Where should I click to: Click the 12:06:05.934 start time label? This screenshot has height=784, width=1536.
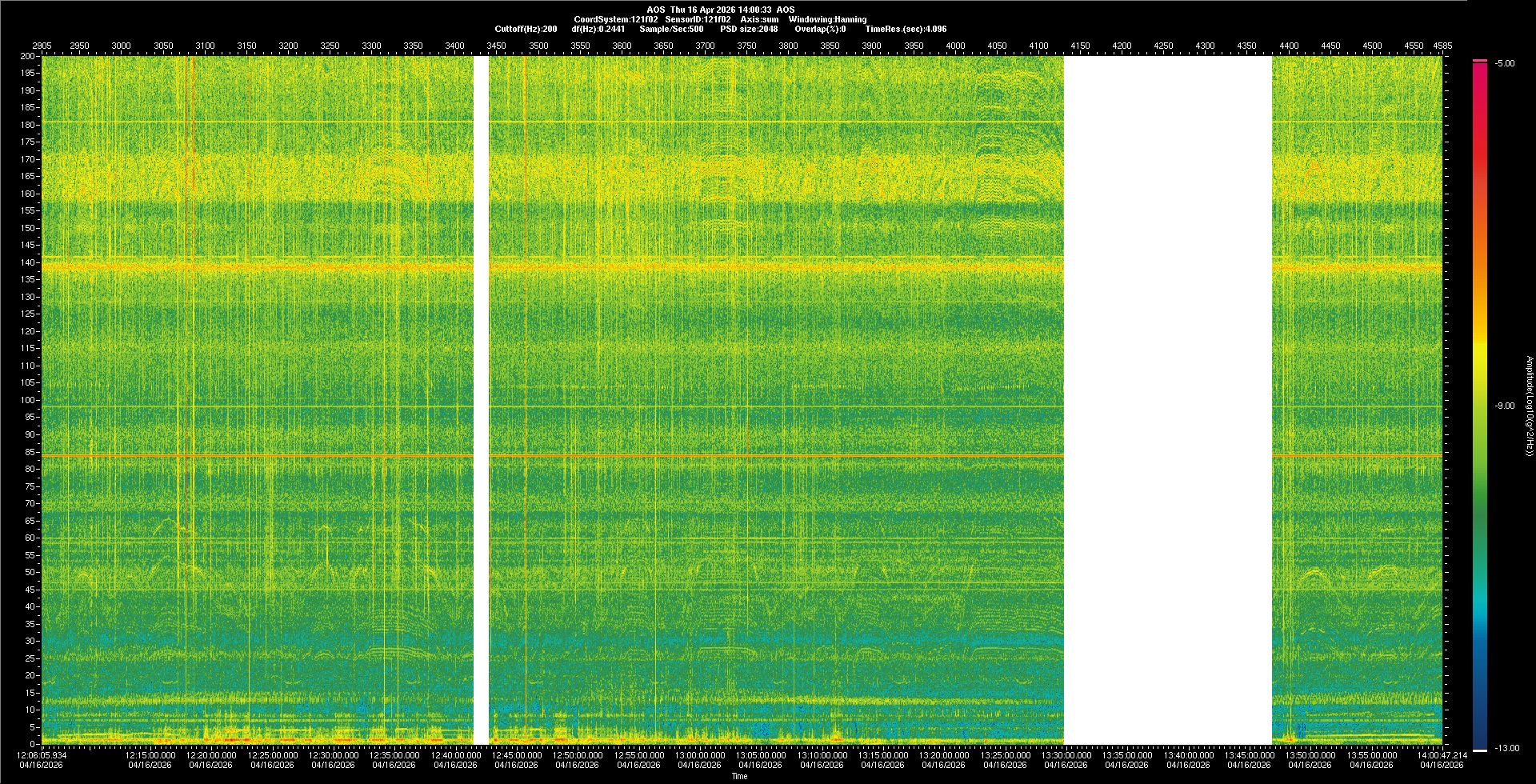pos(43,755)
